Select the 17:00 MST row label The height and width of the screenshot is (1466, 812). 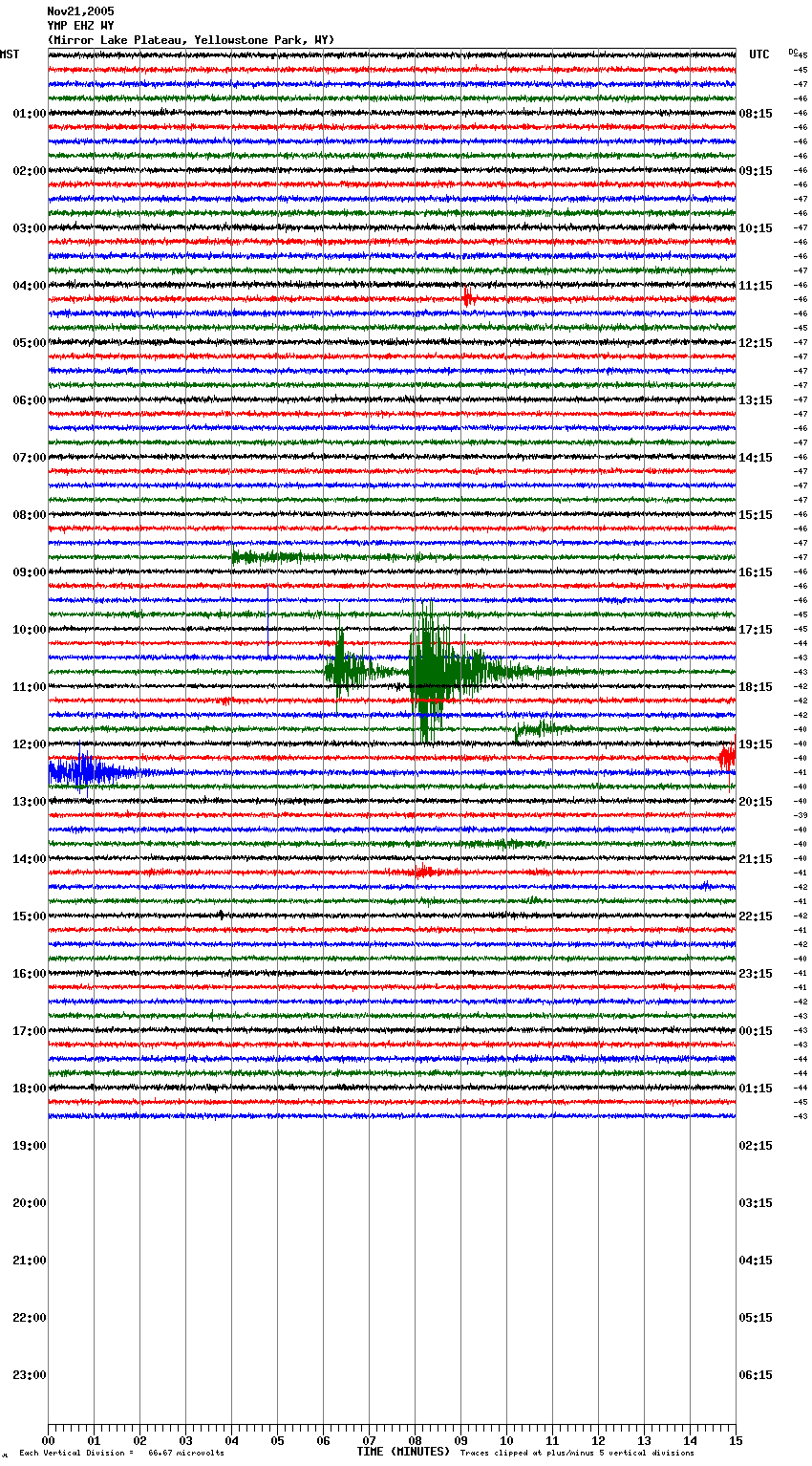30,1031
